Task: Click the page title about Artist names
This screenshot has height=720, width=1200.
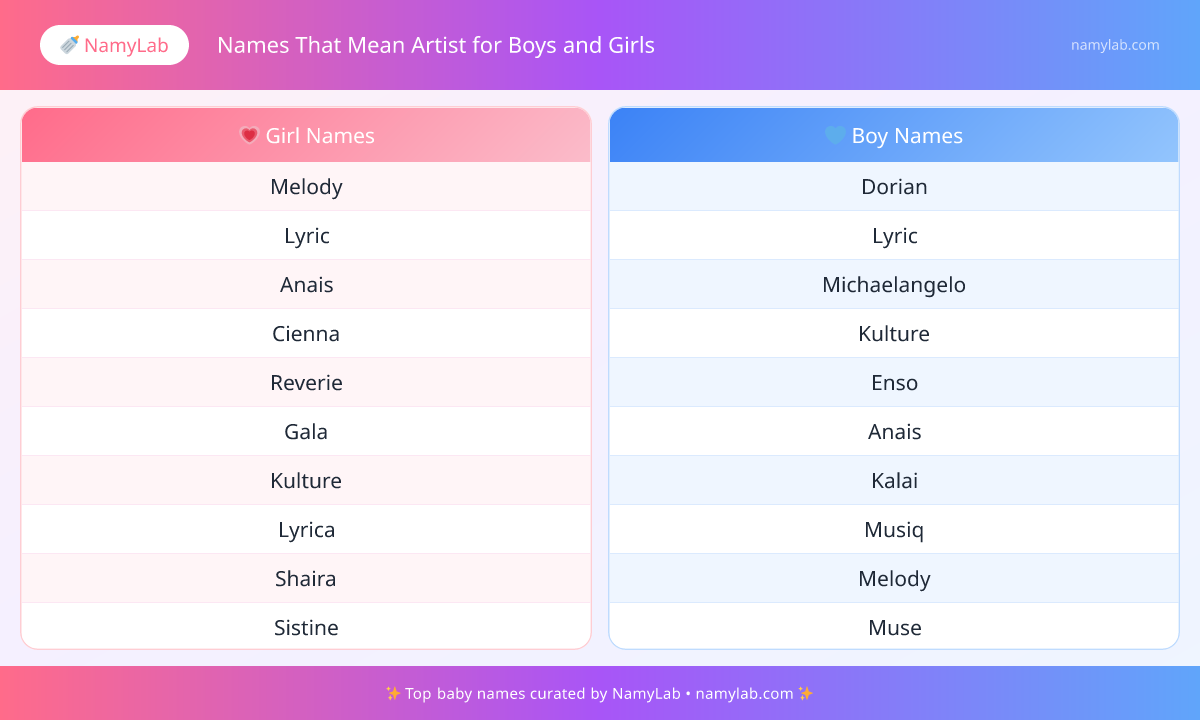Action: pos(436,45)
